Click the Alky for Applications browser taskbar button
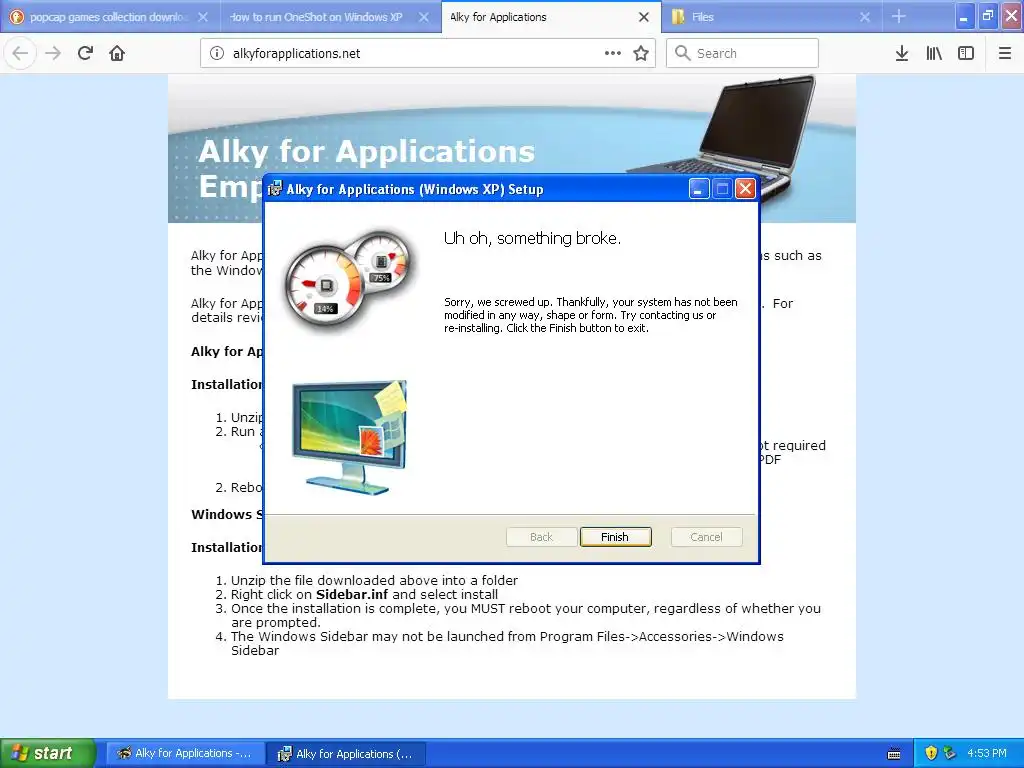This screenshot has width=1024, height=768. tap(185, 754)
